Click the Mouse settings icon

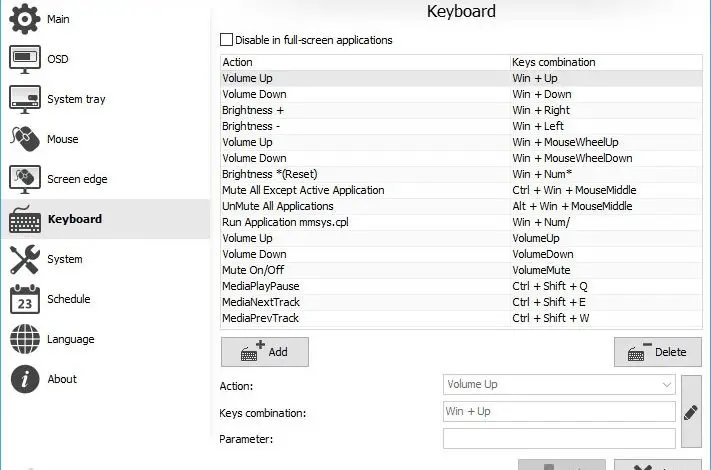(24, 139)
